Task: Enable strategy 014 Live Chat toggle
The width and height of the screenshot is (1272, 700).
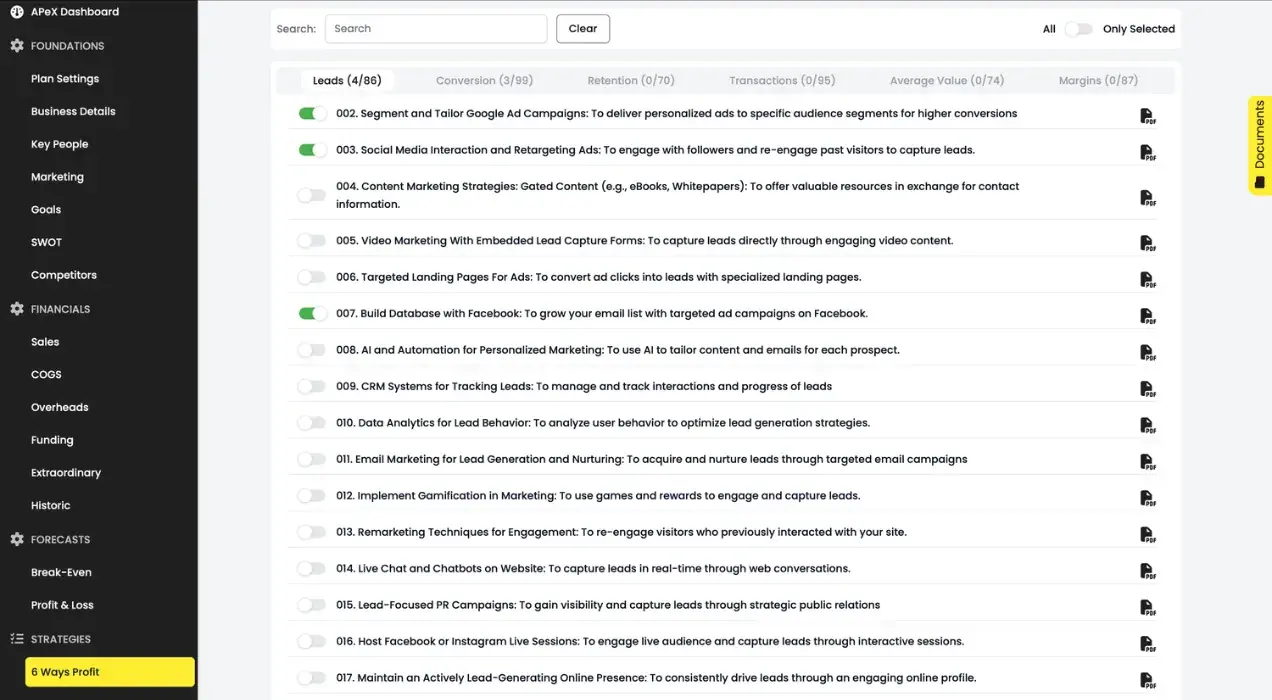Action: pyautogui.click(x=312, y=569)
